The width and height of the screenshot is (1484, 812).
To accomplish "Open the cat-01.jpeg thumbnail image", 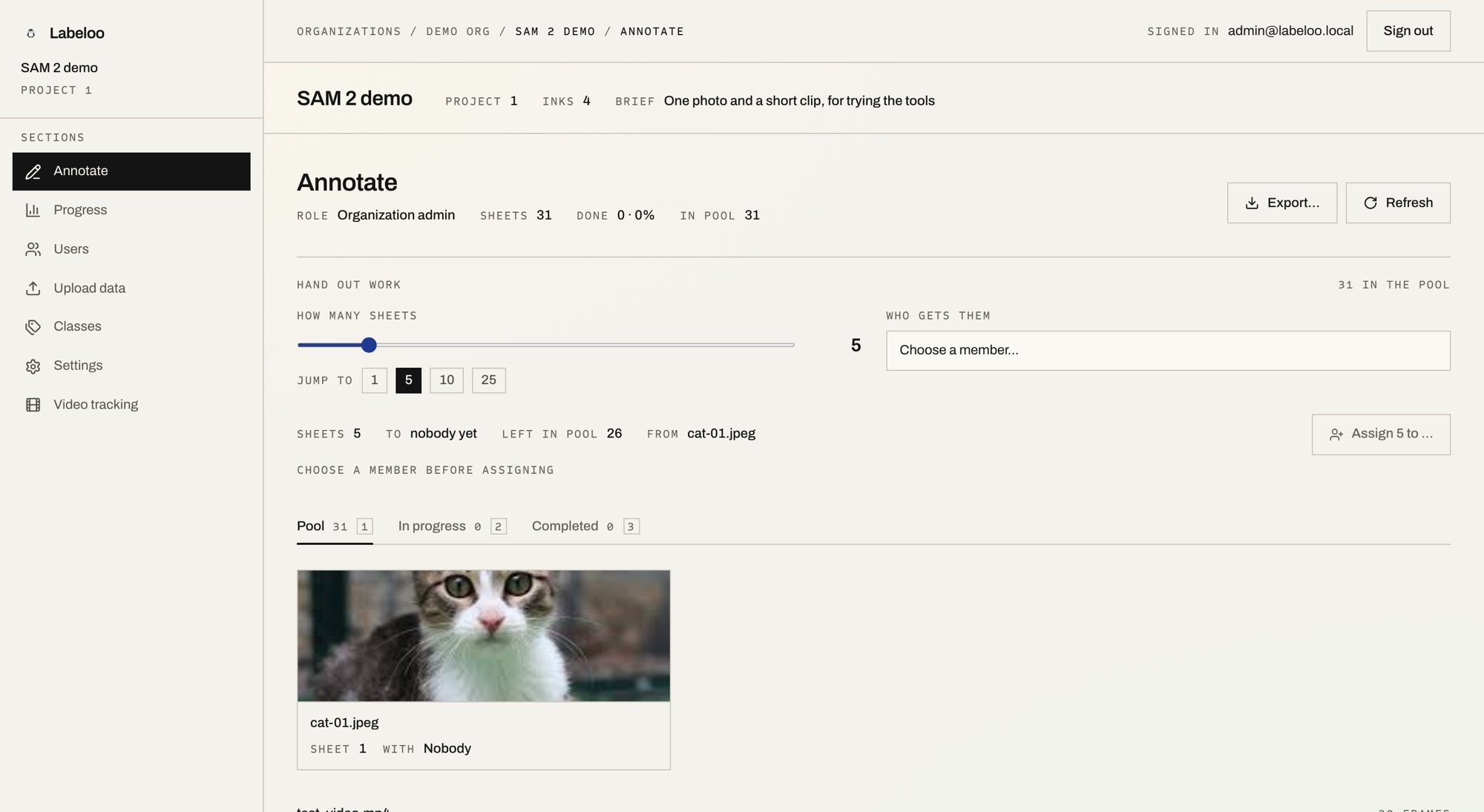I will 484,636.
